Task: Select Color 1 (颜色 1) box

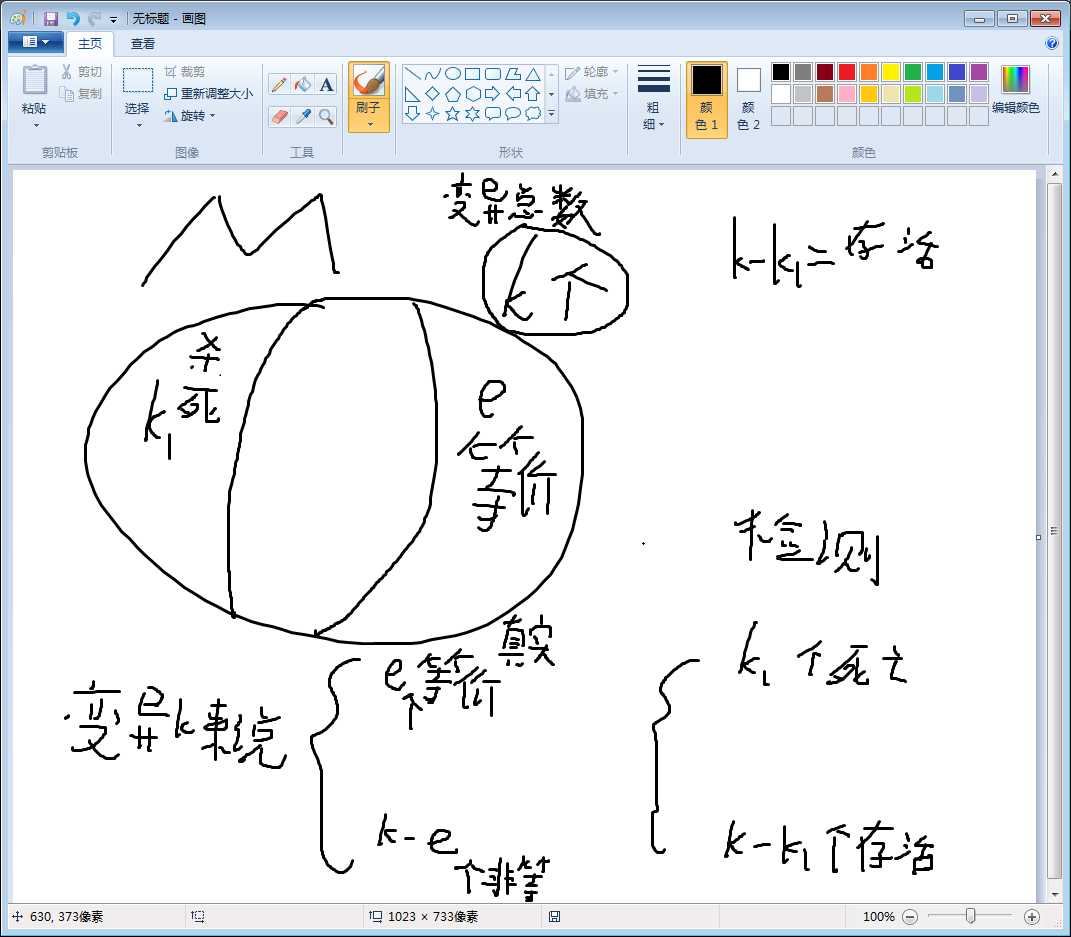Action: [706, 98]
